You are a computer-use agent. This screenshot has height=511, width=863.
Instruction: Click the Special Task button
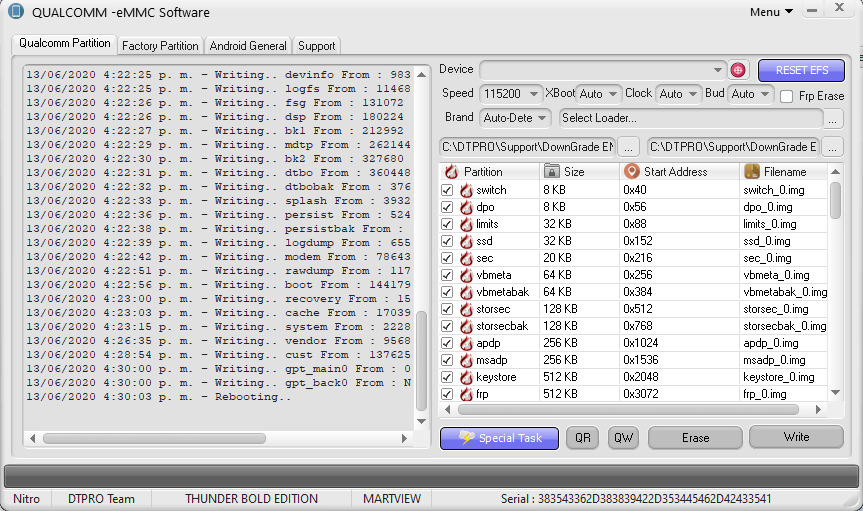[499, 438]
